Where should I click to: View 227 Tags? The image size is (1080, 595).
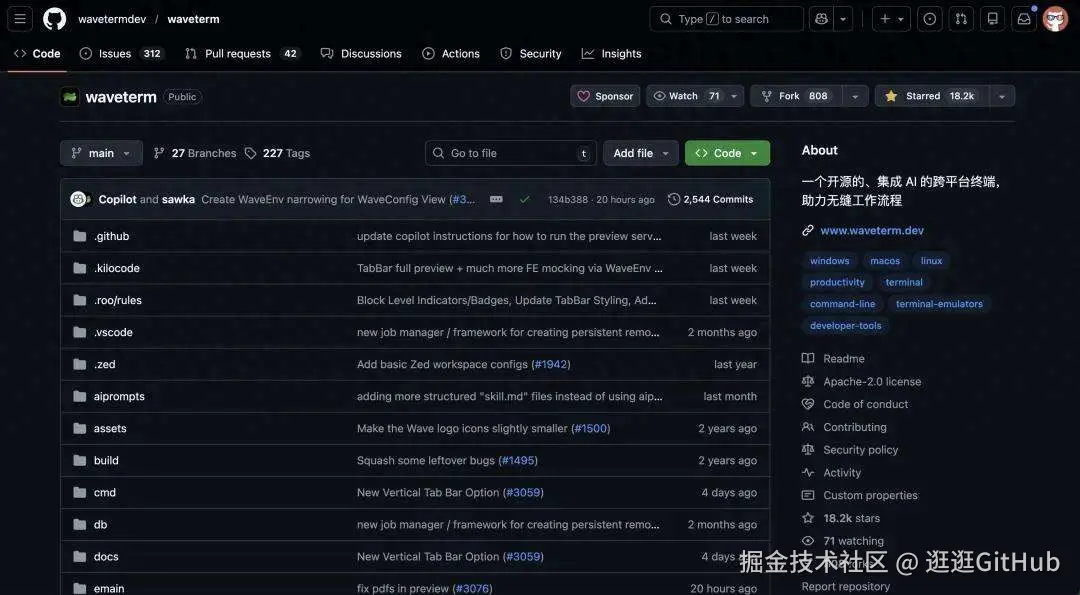pos(278,153)
